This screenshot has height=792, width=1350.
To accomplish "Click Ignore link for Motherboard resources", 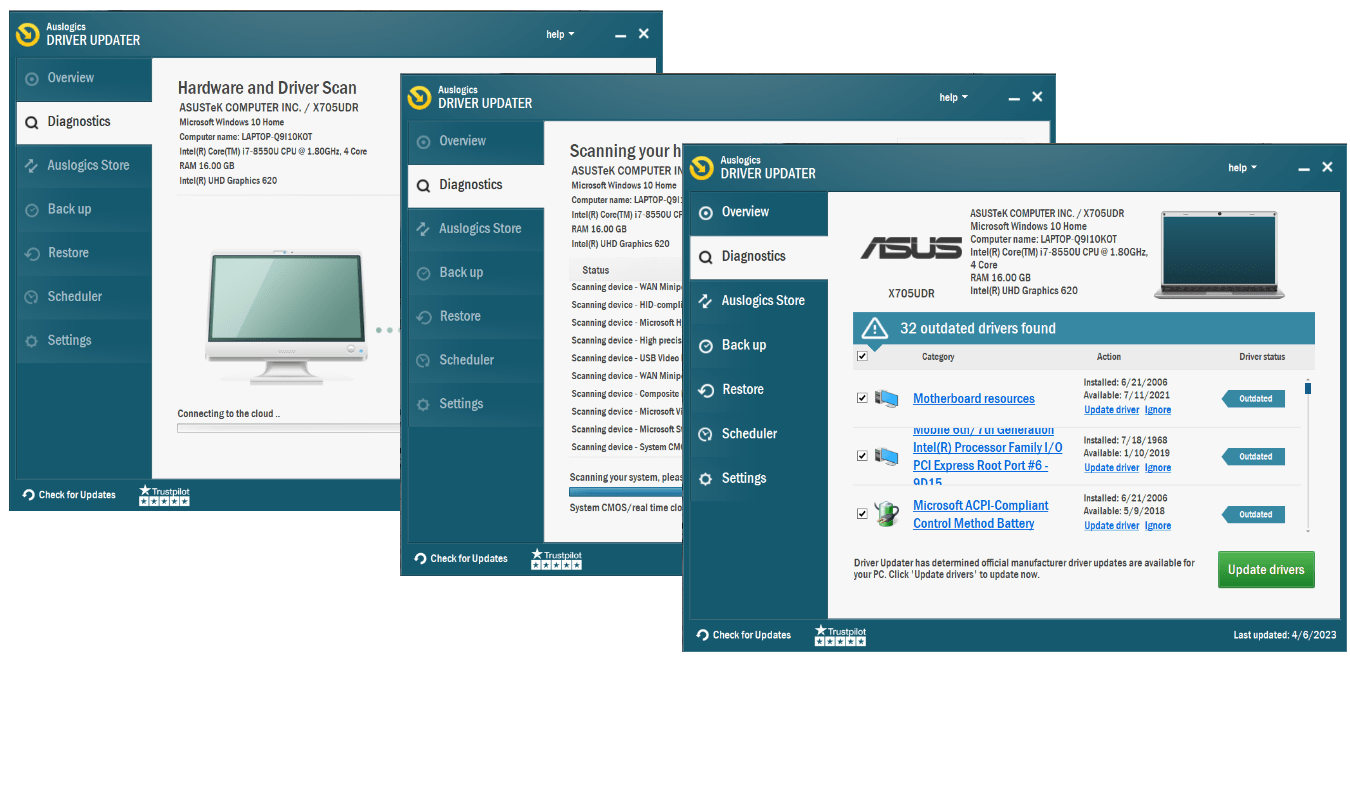I will [x=1158, y=410].
